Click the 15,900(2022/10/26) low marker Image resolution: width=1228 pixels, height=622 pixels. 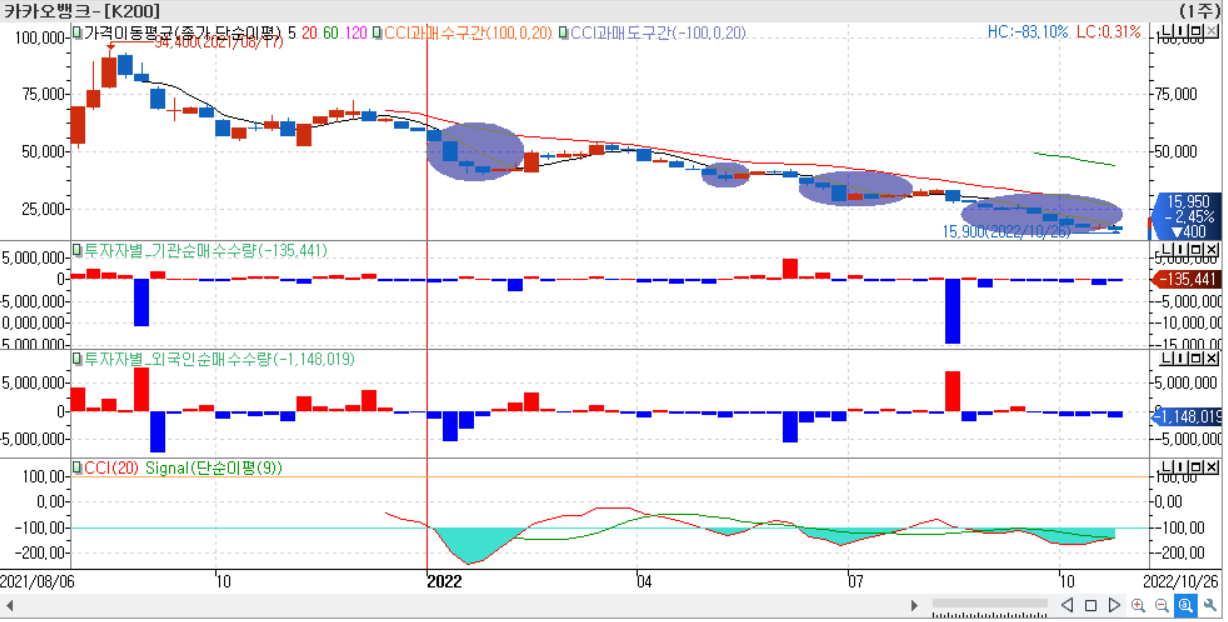pyautogui.click(x=1006, y=231)
